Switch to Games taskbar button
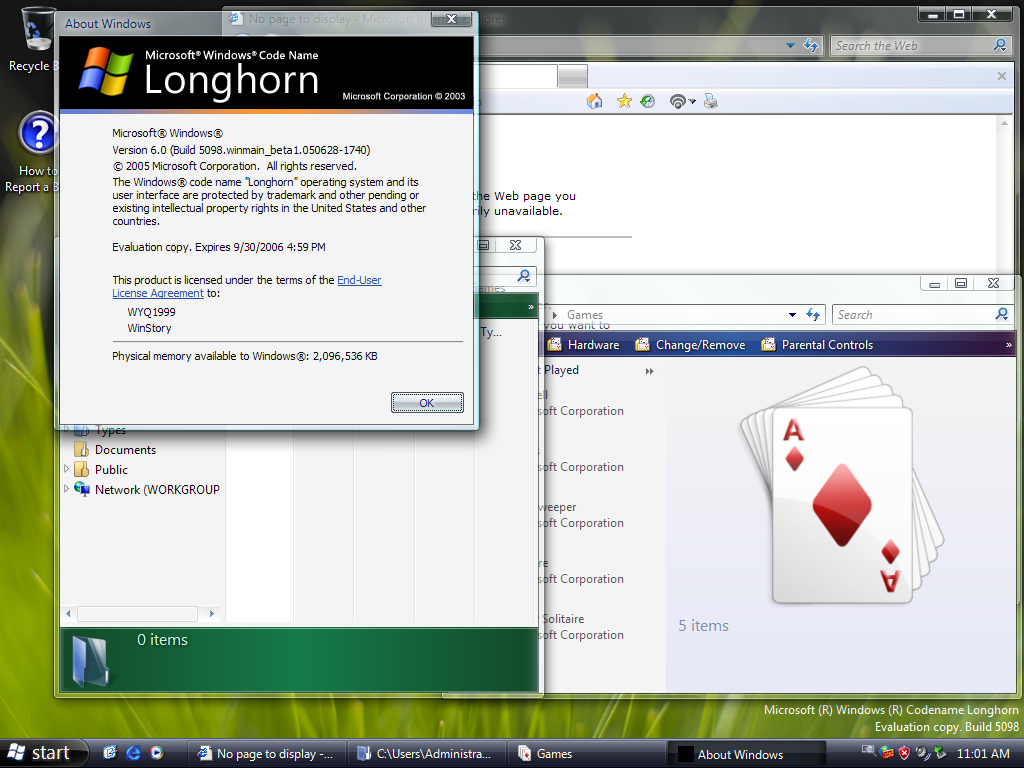This screenshot has width=1024, height=768. click(x=587, y=754)
